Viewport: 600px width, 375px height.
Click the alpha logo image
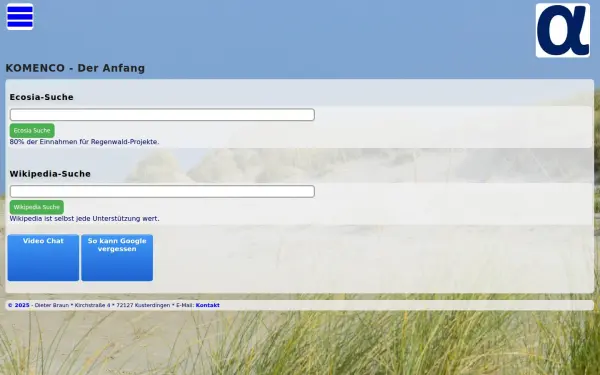coord(562,30)
